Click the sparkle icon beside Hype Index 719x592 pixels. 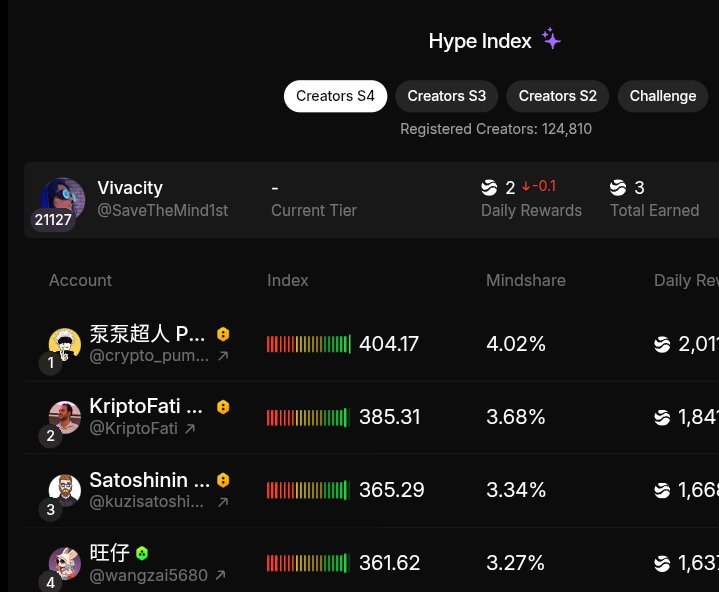pos(551,39)
